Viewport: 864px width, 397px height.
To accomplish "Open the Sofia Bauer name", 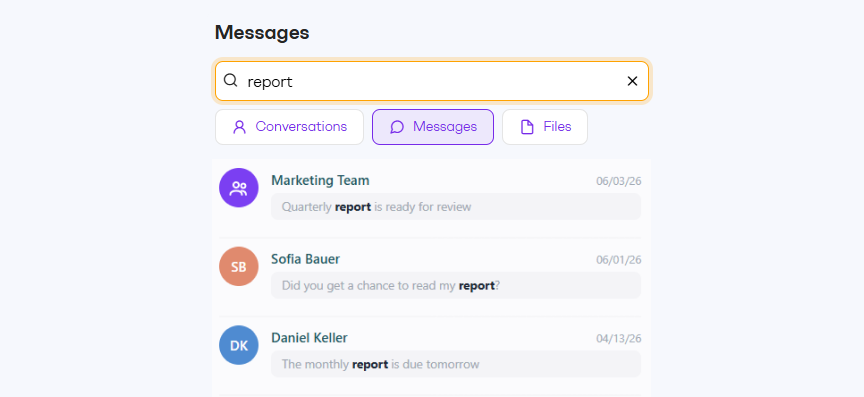I will point(305,259).
